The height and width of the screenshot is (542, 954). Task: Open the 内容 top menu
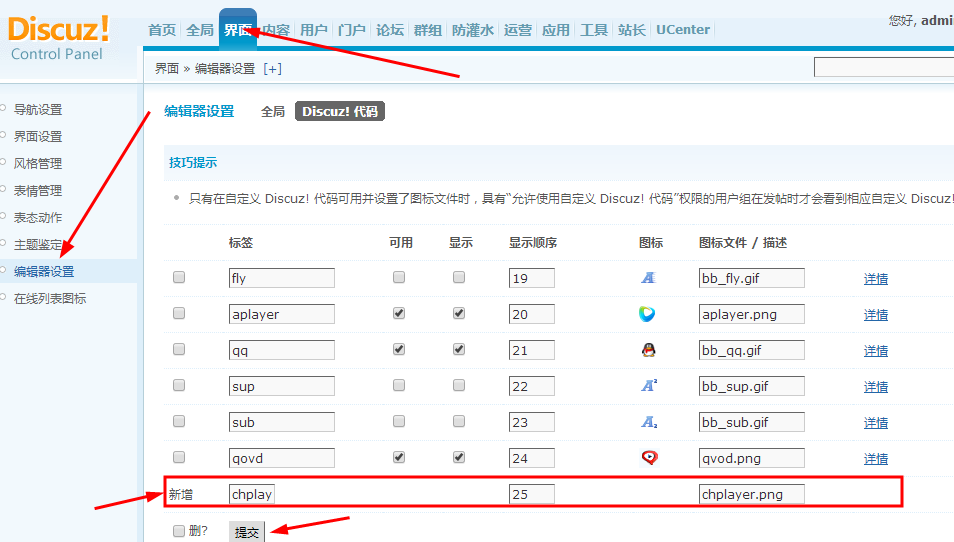(x=276, y=30)
